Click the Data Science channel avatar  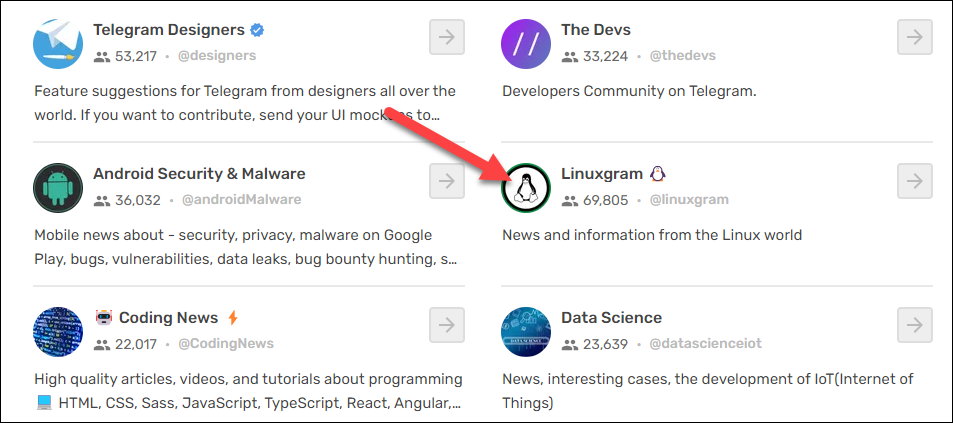pos(526,331)
